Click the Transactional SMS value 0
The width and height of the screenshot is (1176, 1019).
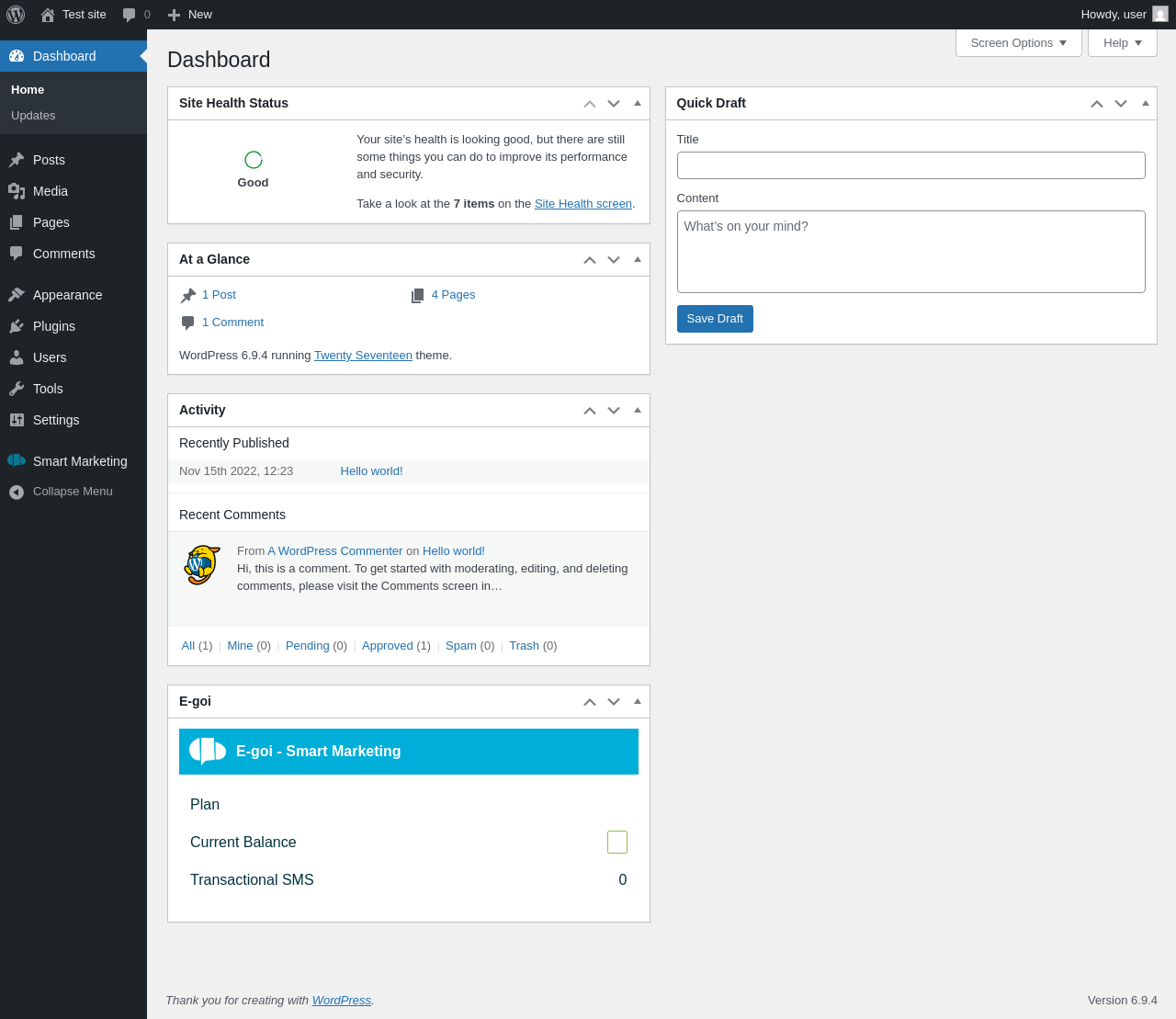coord(623,880)
